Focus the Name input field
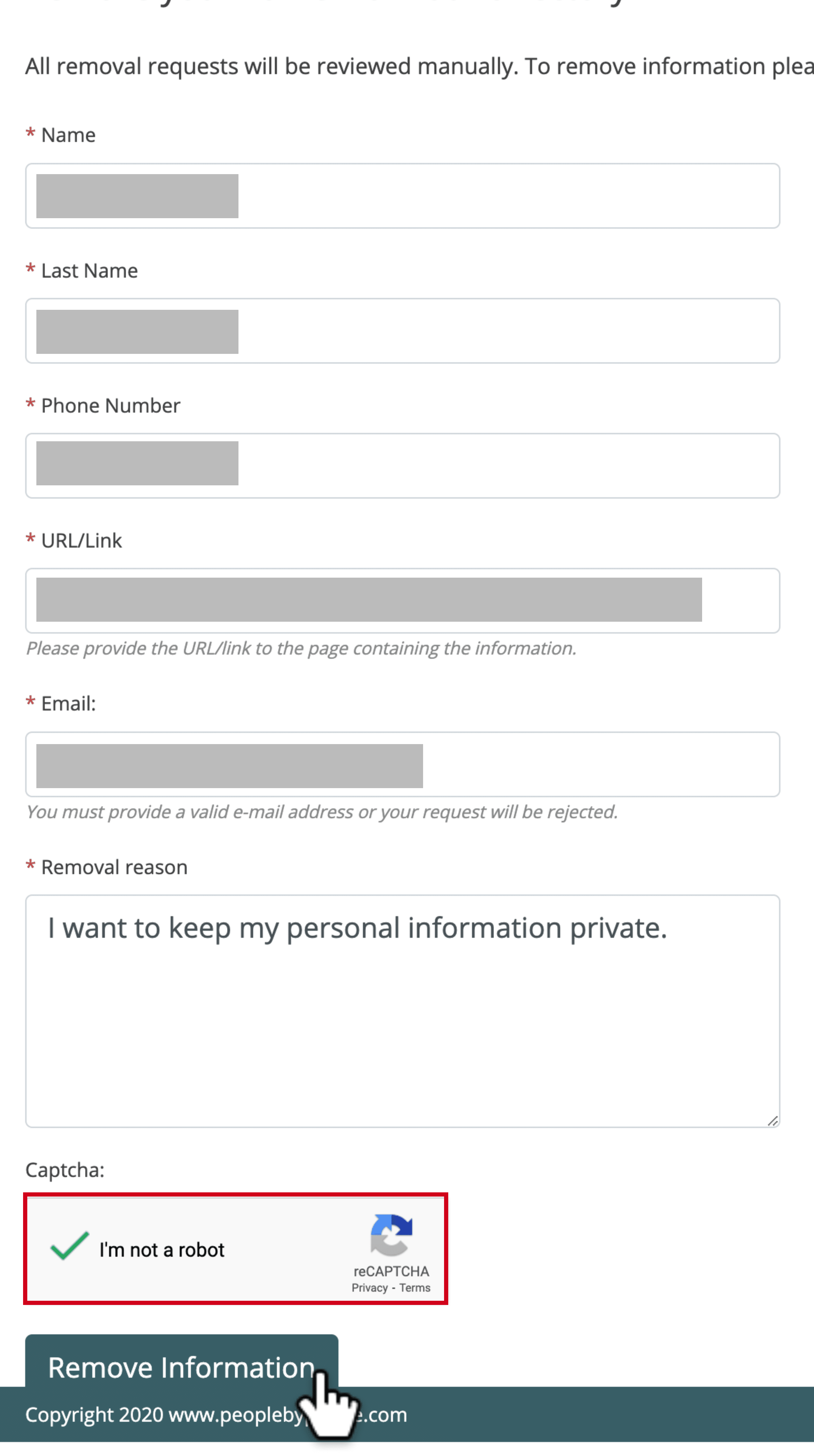 coord(402,195)
